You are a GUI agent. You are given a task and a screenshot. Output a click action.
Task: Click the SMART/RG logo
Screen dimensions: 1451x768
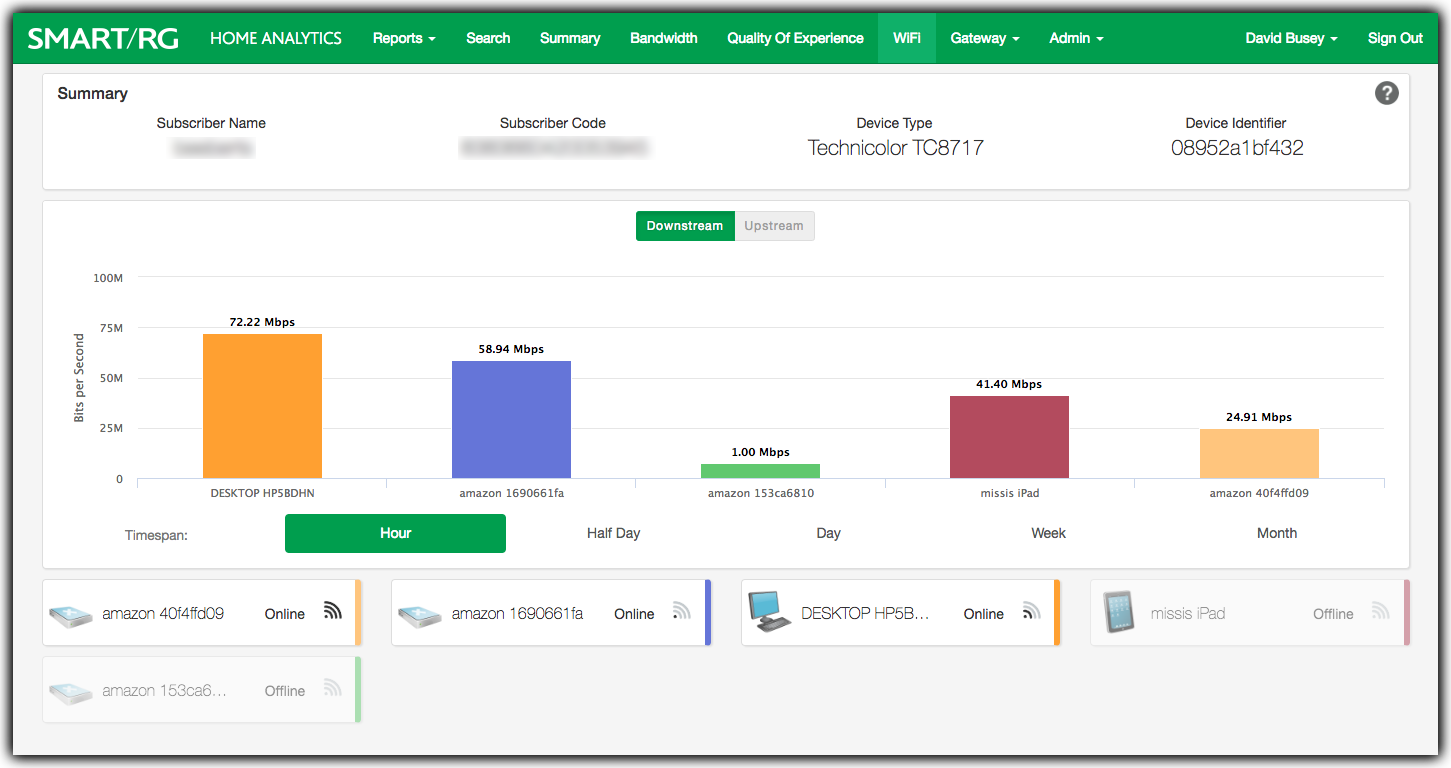103,38
